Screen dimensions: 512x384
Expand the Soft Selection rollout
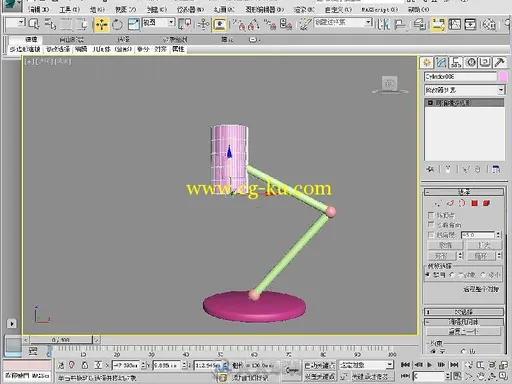point(464,312)
